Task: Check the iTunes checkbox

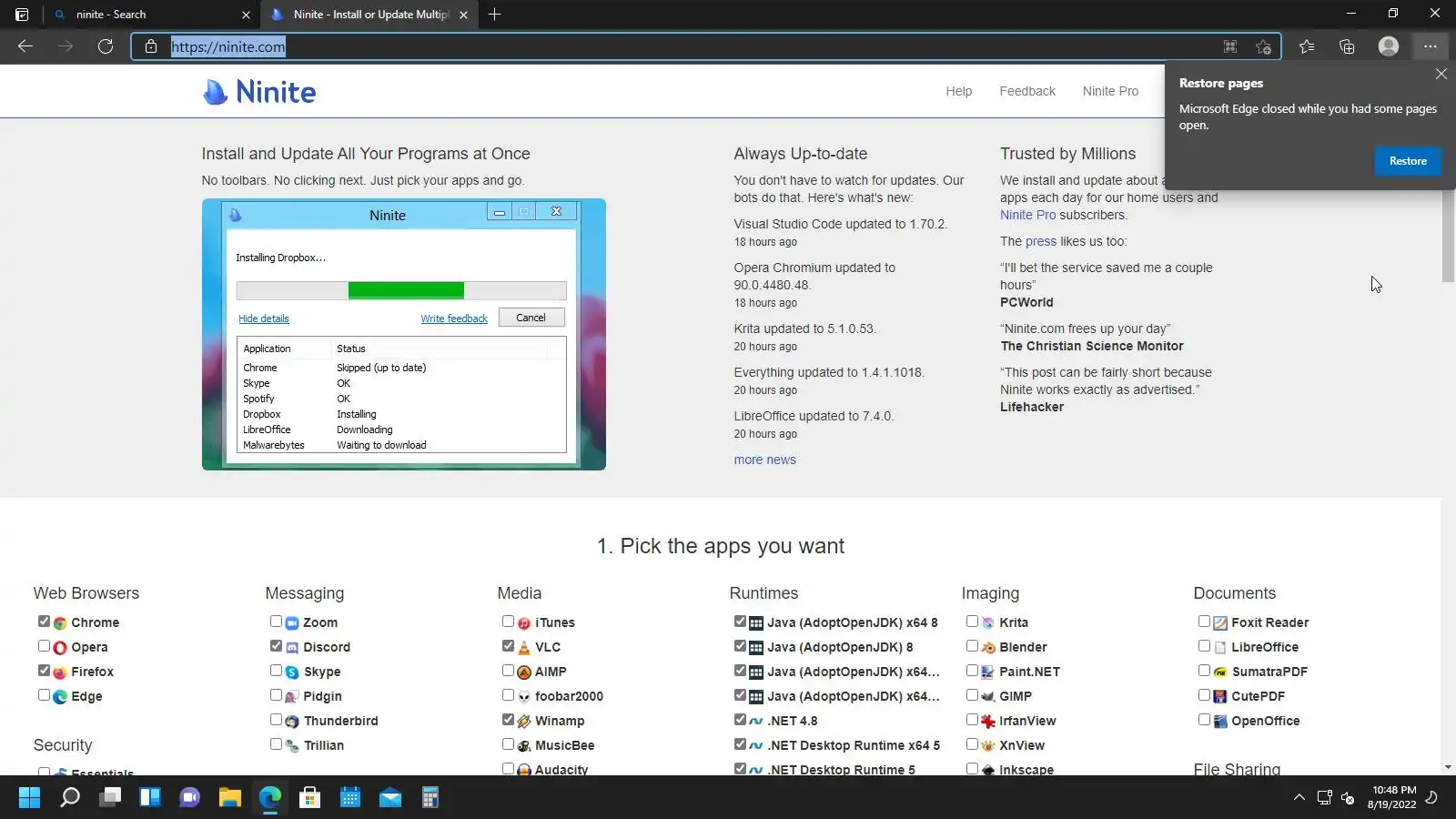Action: click(508, 622)
